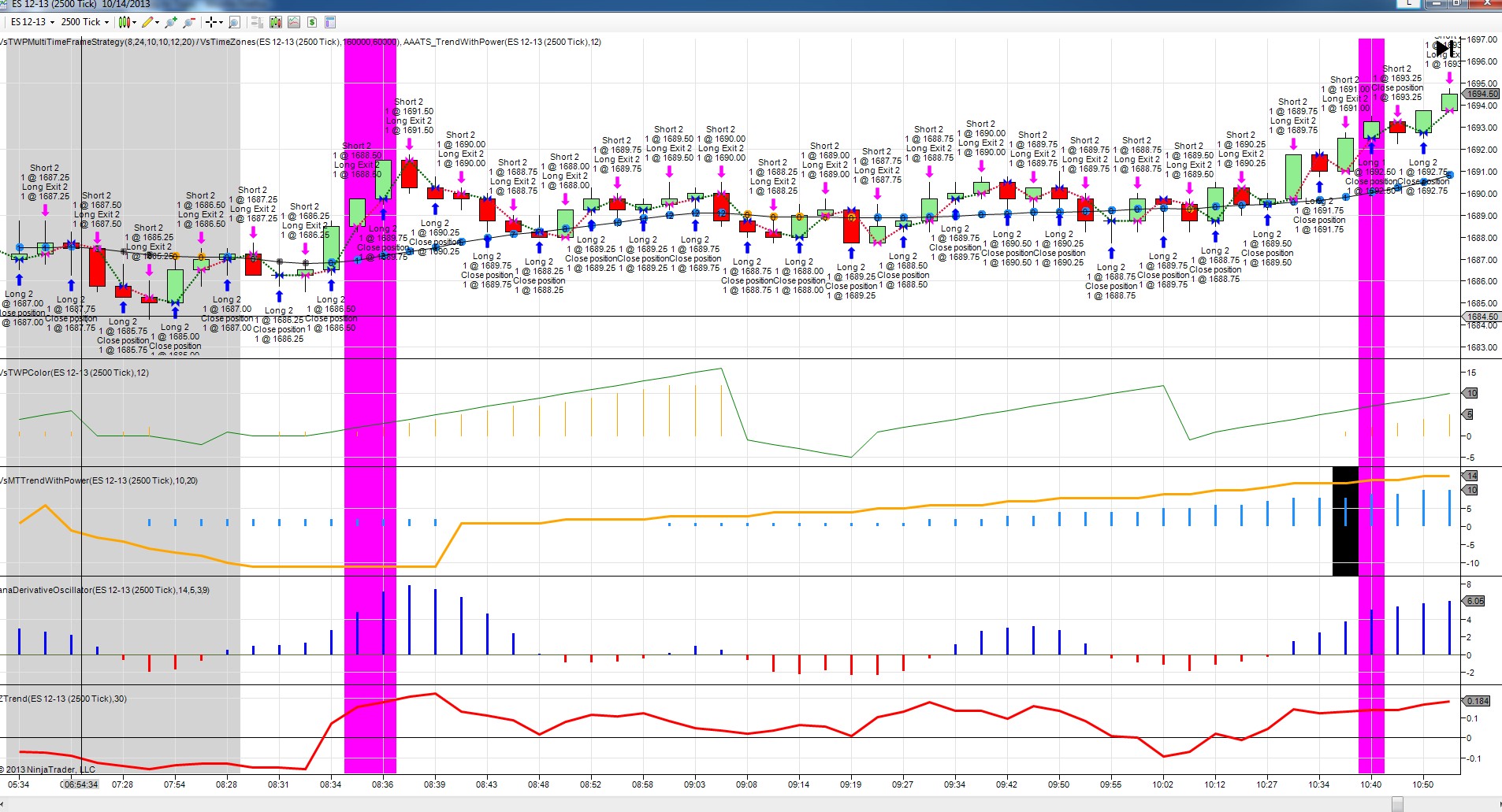Click the 1683.00 price axis label
Viewport: 1502px width, 812px height.
point(1482,347)
